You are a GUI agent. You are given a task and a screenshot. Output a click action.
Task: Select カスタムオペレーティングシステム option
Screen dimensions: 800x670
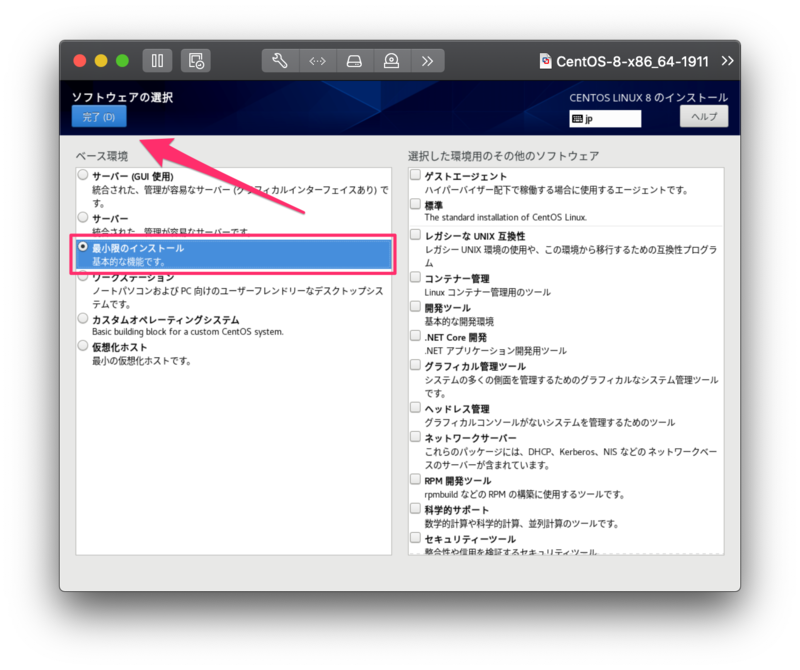(x=83, y=318)
